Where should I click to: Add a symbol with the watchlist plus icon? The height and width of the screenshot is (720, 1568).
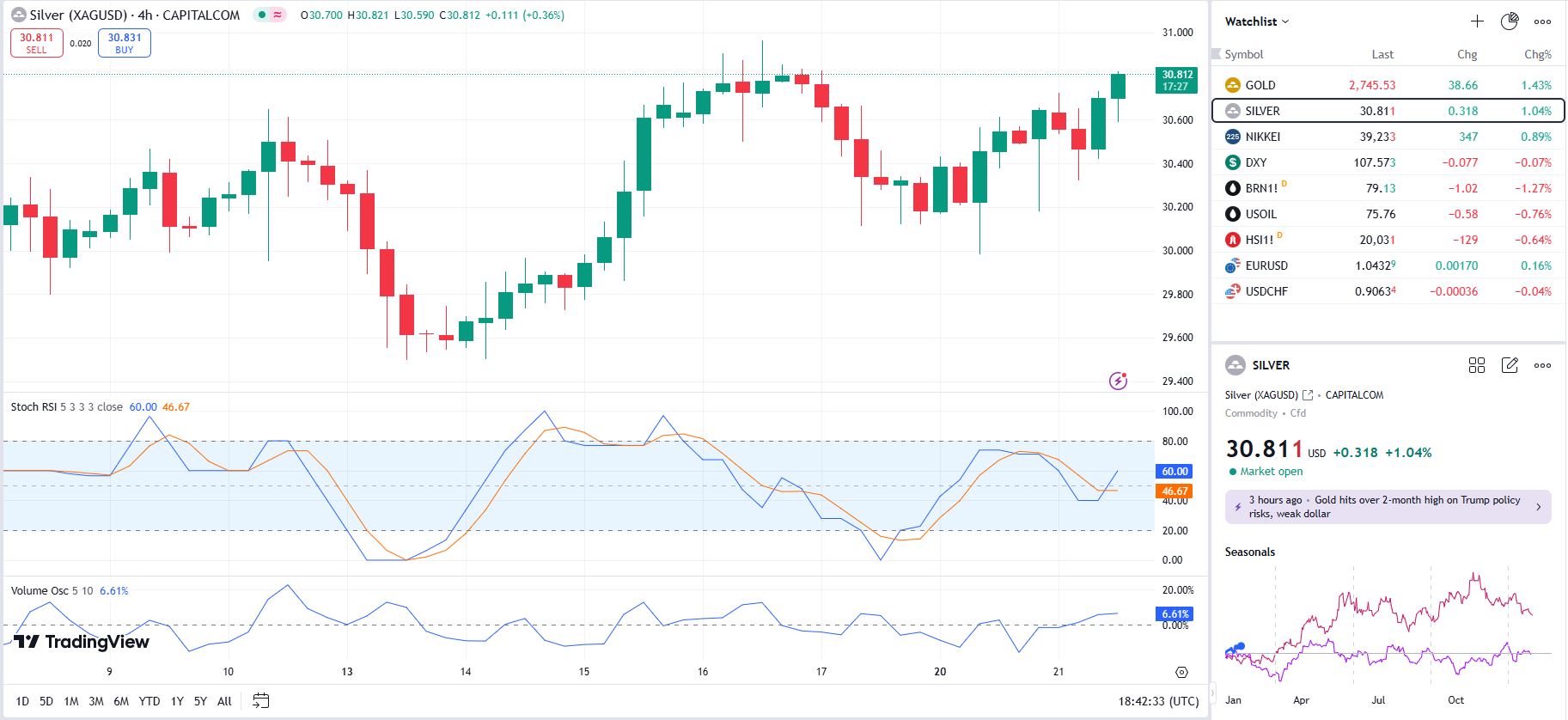coord(1477,21)
